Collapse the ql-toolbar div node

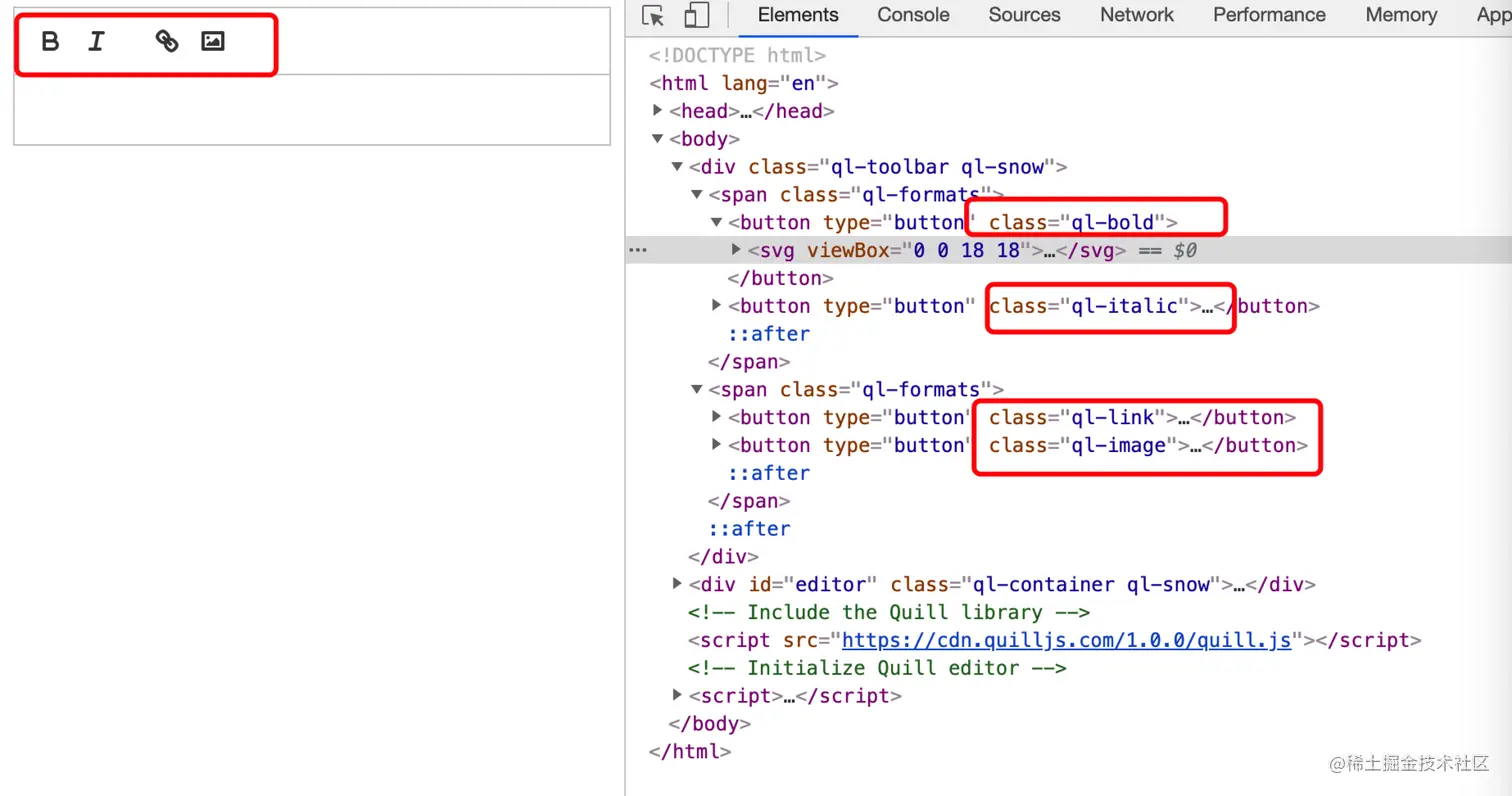(678, 167)
